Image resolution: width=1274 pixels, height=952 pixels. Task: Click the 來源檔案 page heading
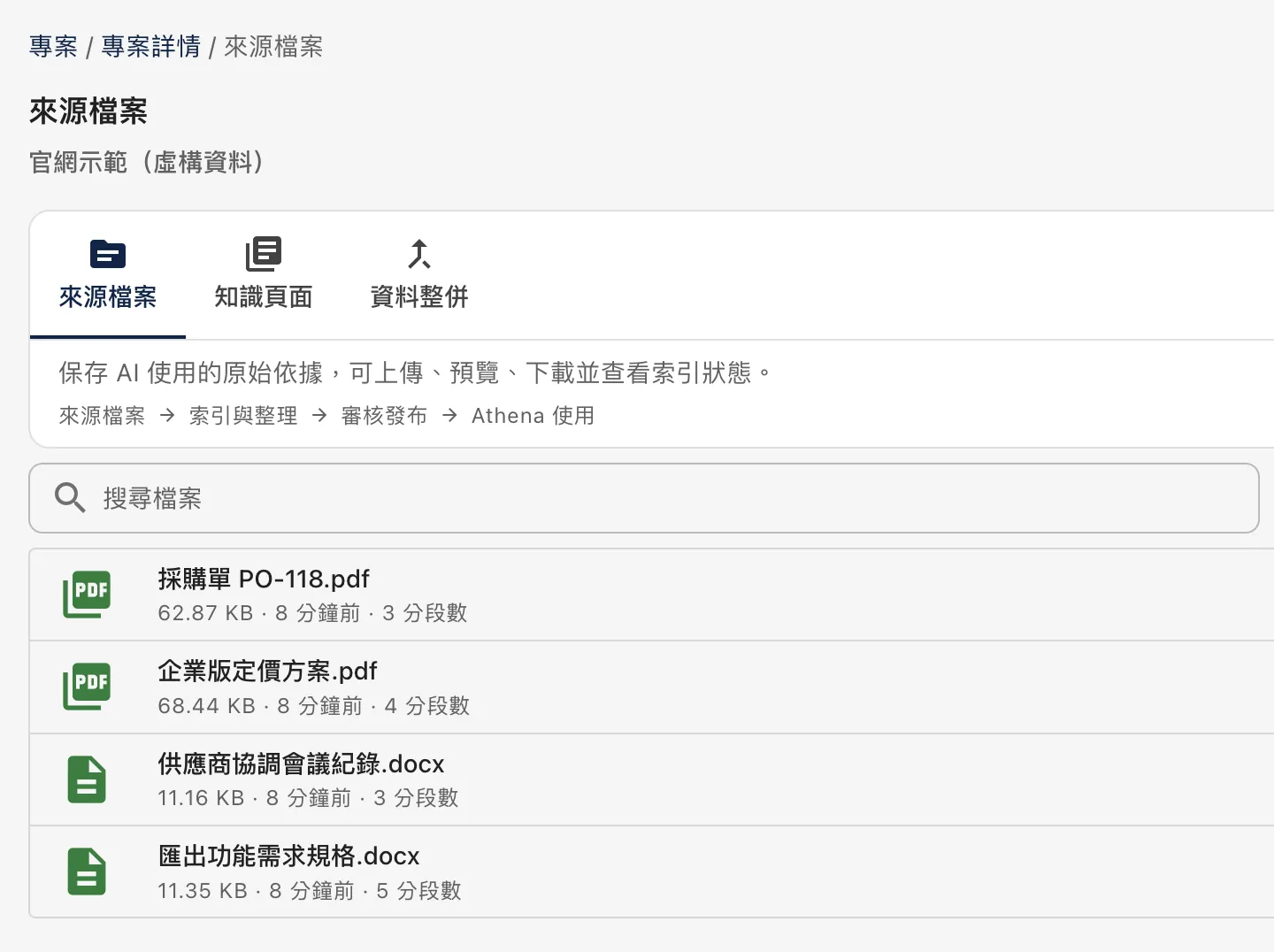coord(88,111)
